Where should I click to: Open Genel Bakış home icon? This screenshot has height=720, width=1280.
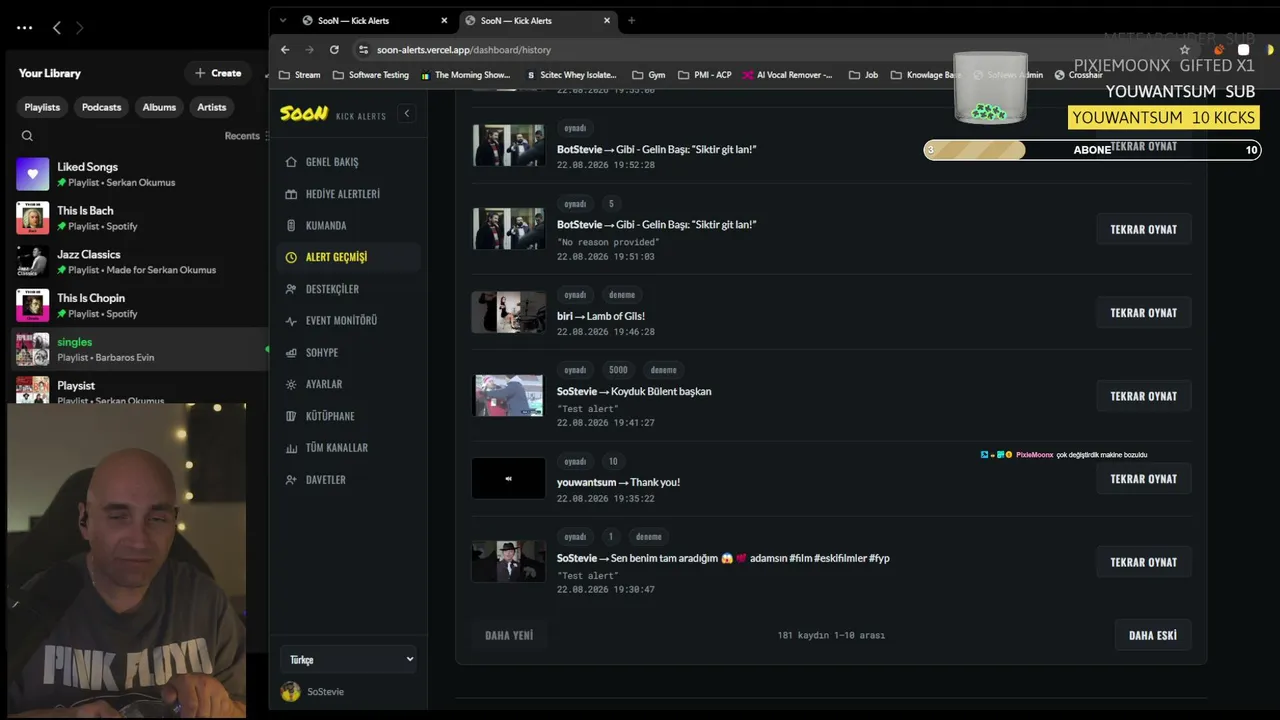click(x=291, y=162)
